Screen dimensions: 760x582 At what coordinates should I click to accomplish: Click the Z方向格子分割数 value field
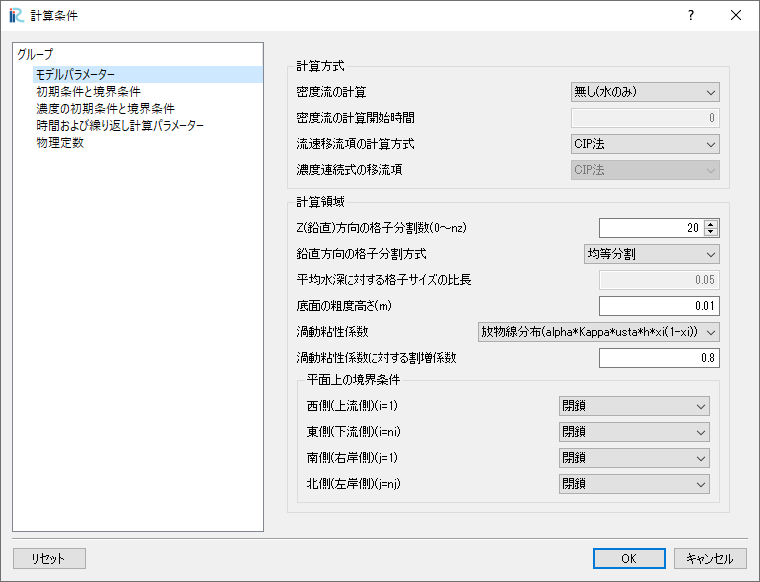651,228
